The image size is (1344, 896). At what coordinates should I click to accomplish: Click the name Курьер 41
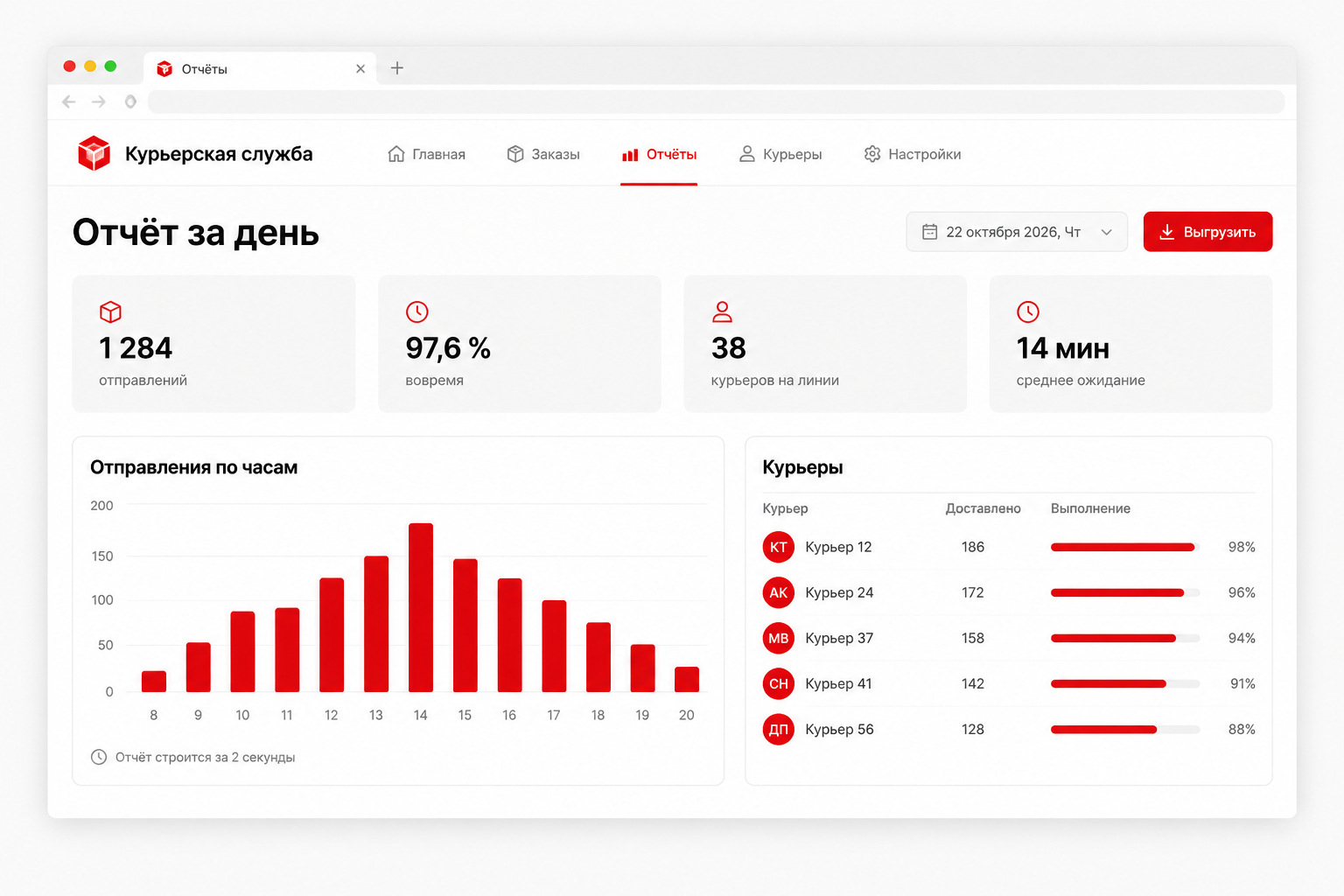838,683
